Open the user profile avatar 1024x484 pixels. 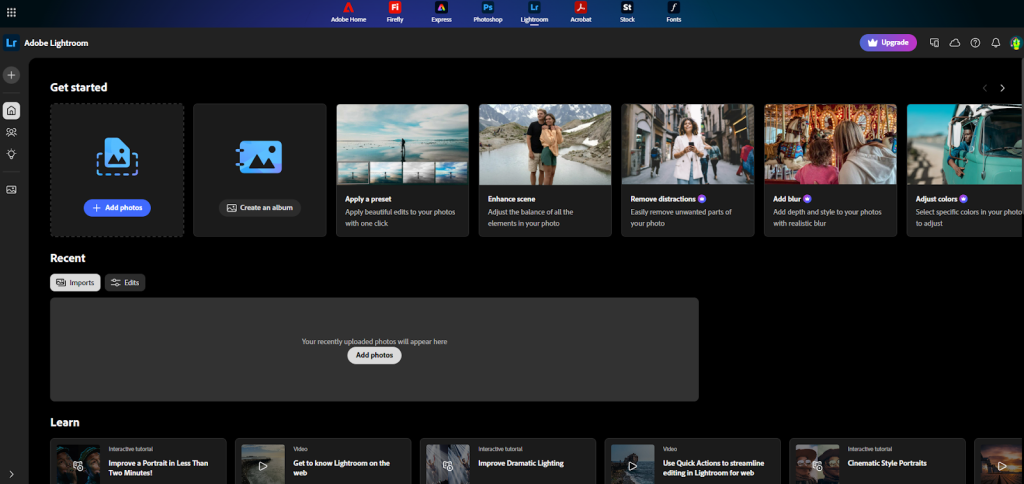coord(1014,43)
